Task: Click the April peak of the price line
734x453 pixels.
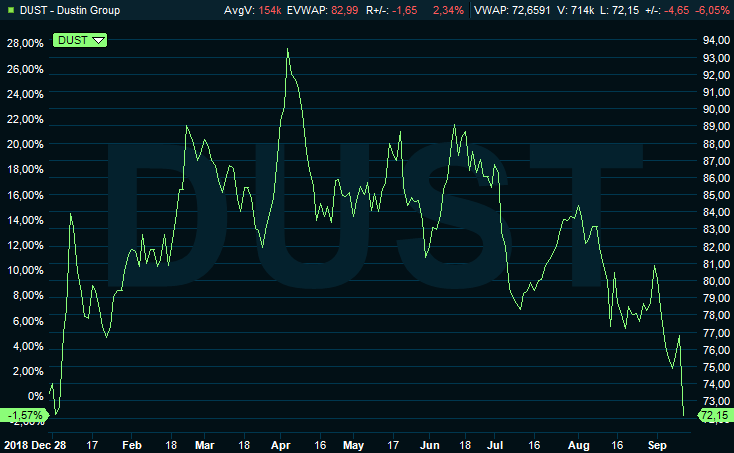Action: click(x=287, y=49)
